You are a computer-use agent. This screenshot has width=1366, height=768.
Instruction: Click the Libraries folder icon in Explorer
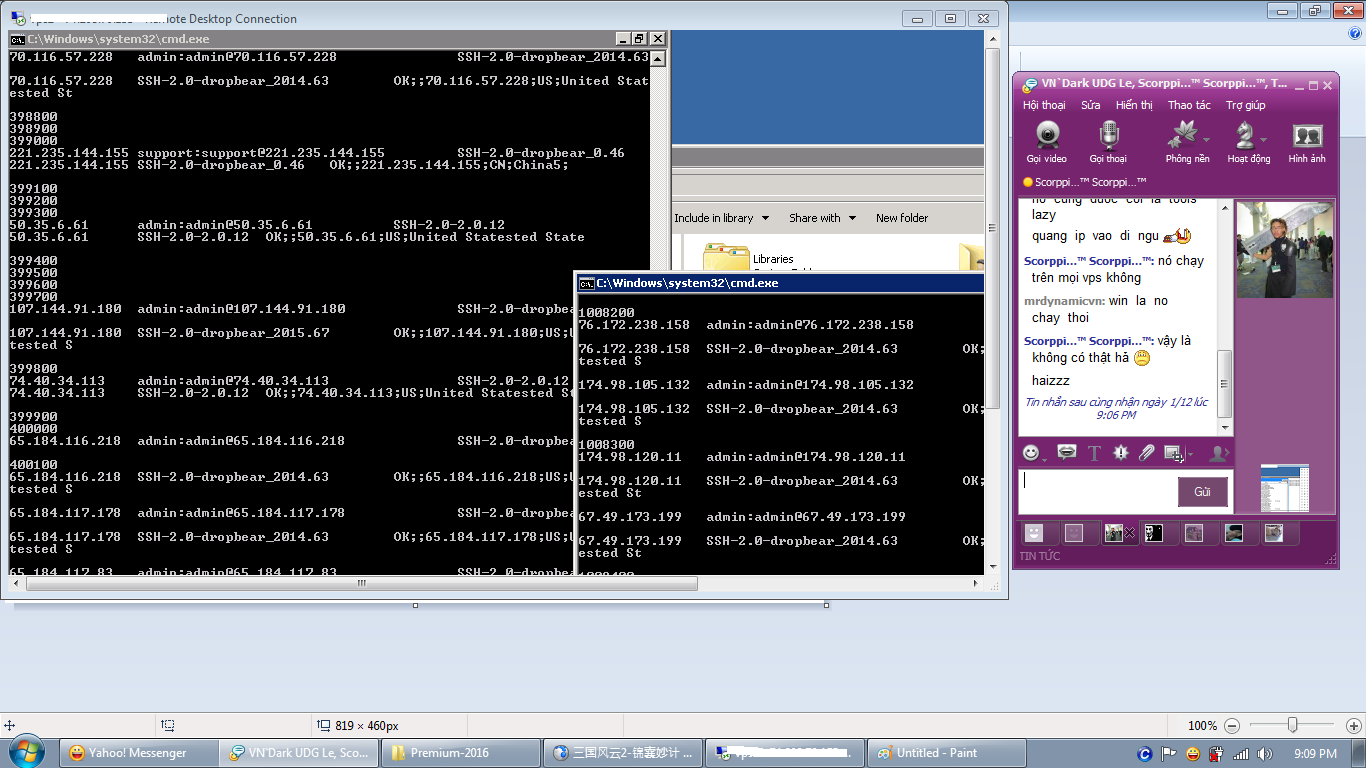(x=726, y=257)
